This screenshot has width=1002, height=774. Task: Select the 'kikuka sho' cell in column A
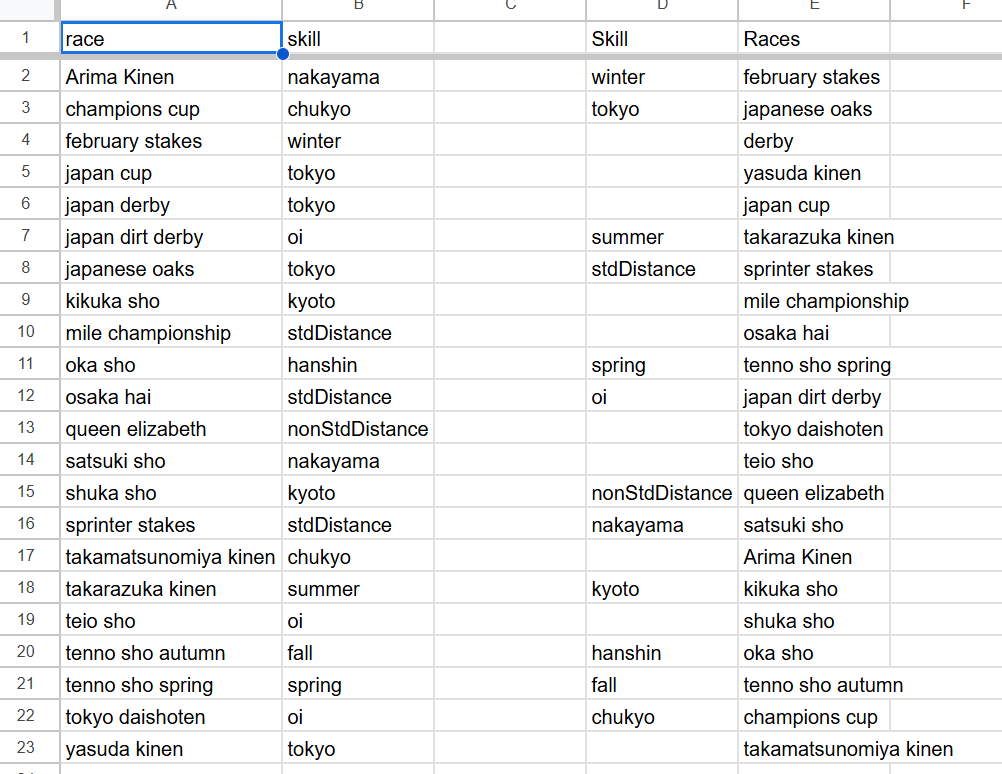point(171,300)
